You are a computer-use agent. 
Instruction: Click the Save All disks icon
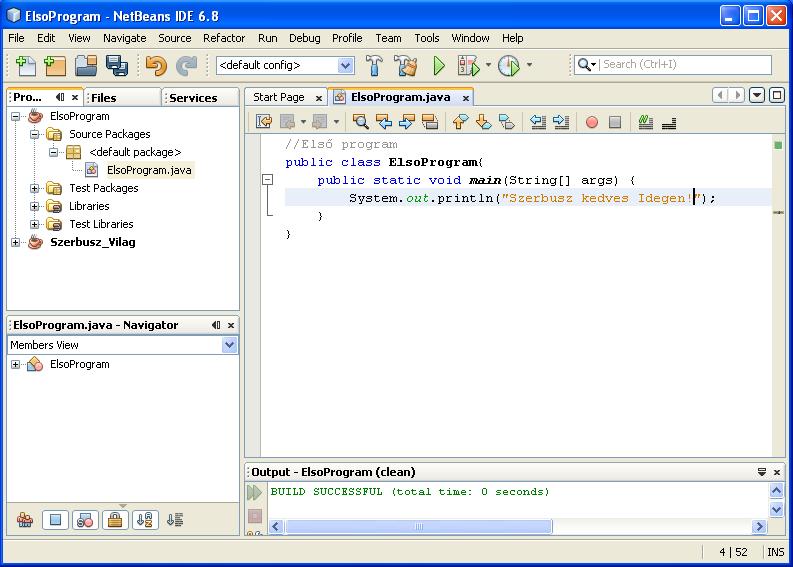coord(116,66)
